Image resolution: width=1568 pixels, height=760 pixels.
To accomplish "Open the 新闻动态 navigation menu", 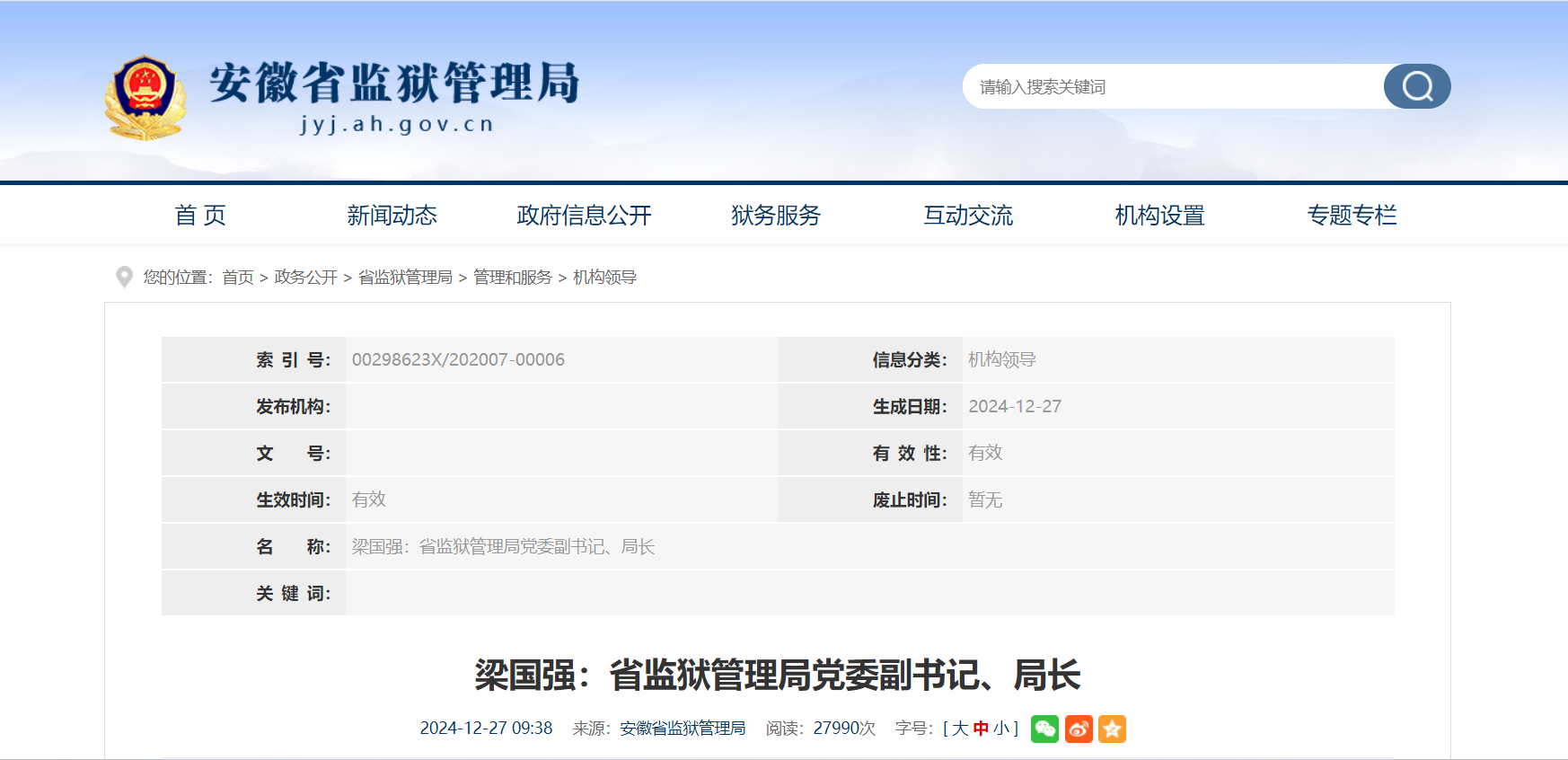I will (392, 216).
